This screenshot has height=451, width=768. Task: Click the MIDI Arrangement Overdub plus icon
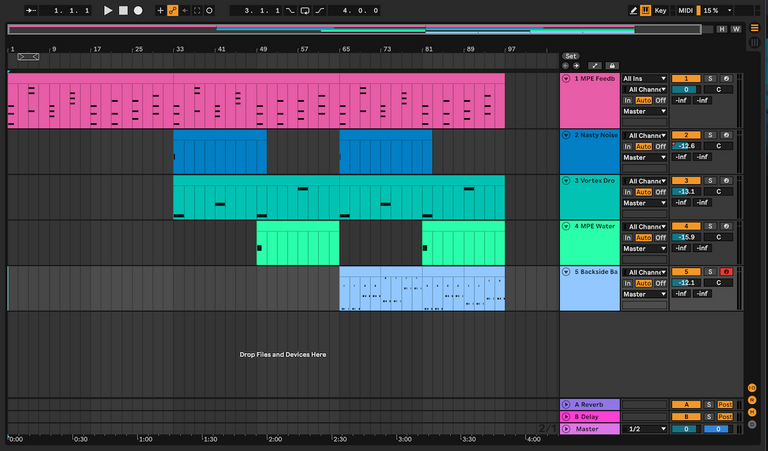pyautogui.click(x=160, y=10)
